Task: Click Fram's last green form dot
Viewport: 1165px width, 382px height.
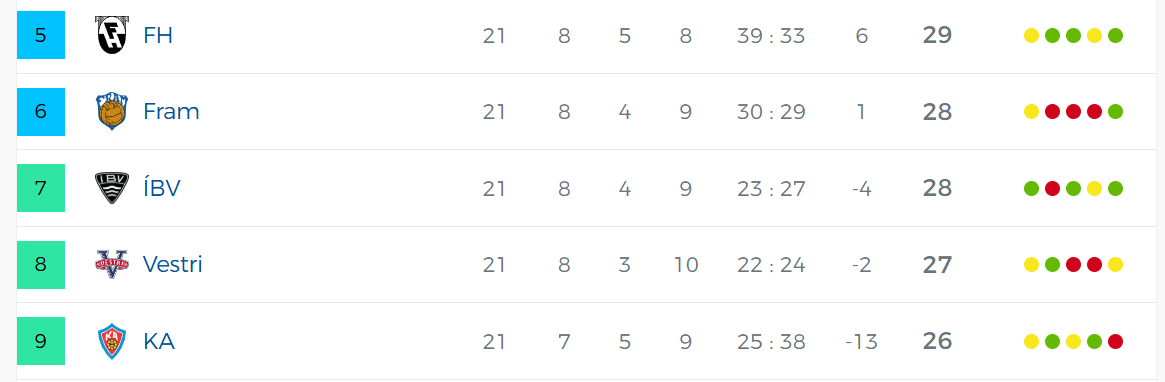Action: 1115,112
